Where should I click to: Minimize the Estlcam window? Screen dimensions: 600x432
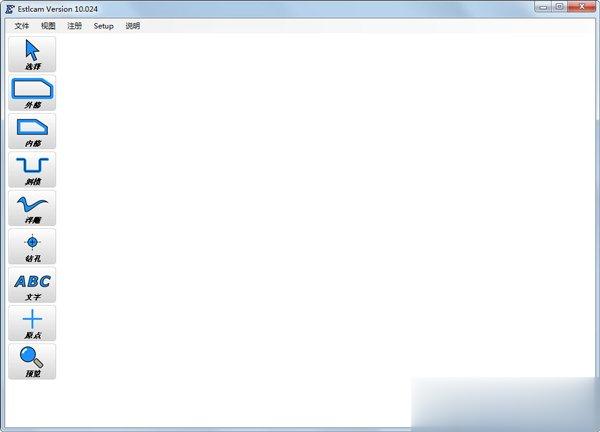tap(543, 7)
